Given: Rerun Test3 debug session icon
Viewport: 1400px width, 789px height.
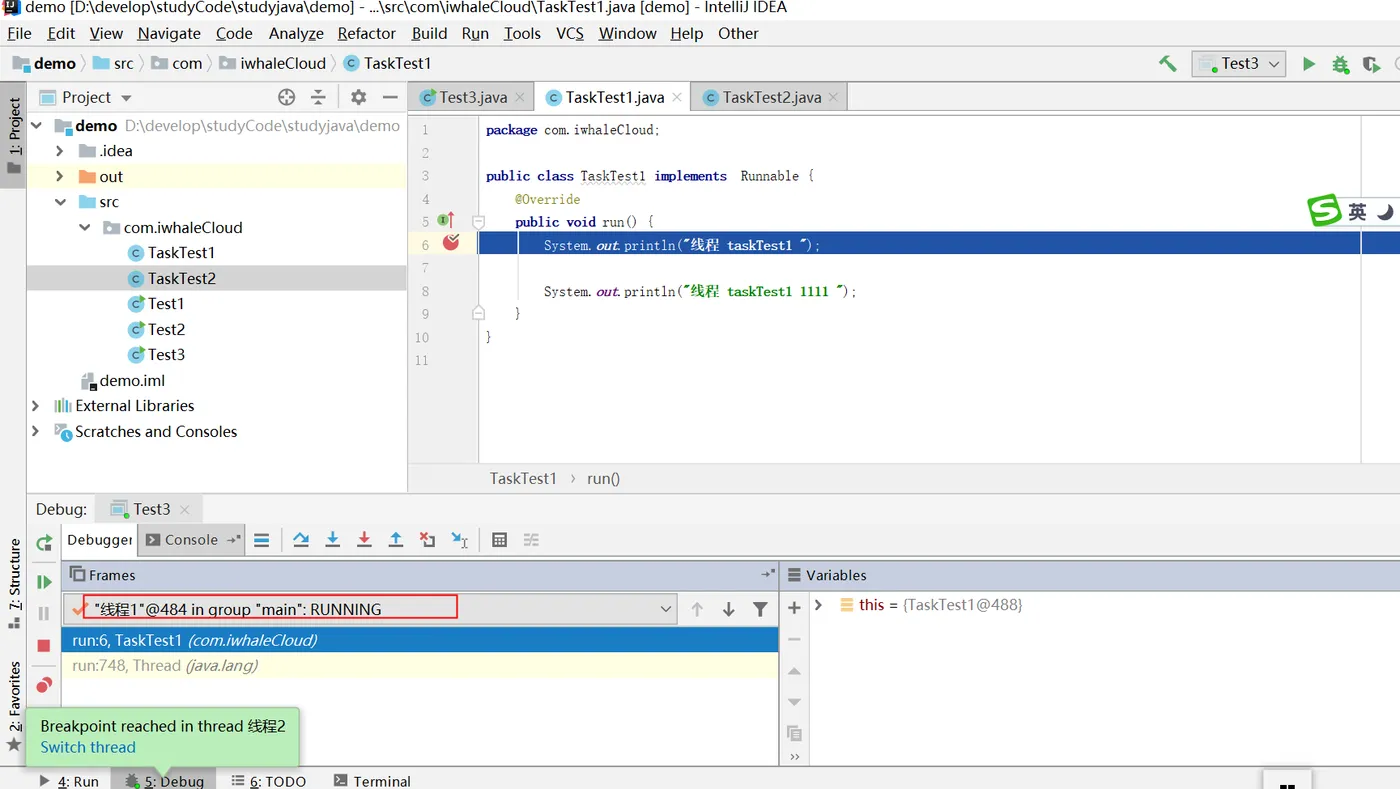Looking at the screenshot, I should pyautogui.click(x=44, y=543).
